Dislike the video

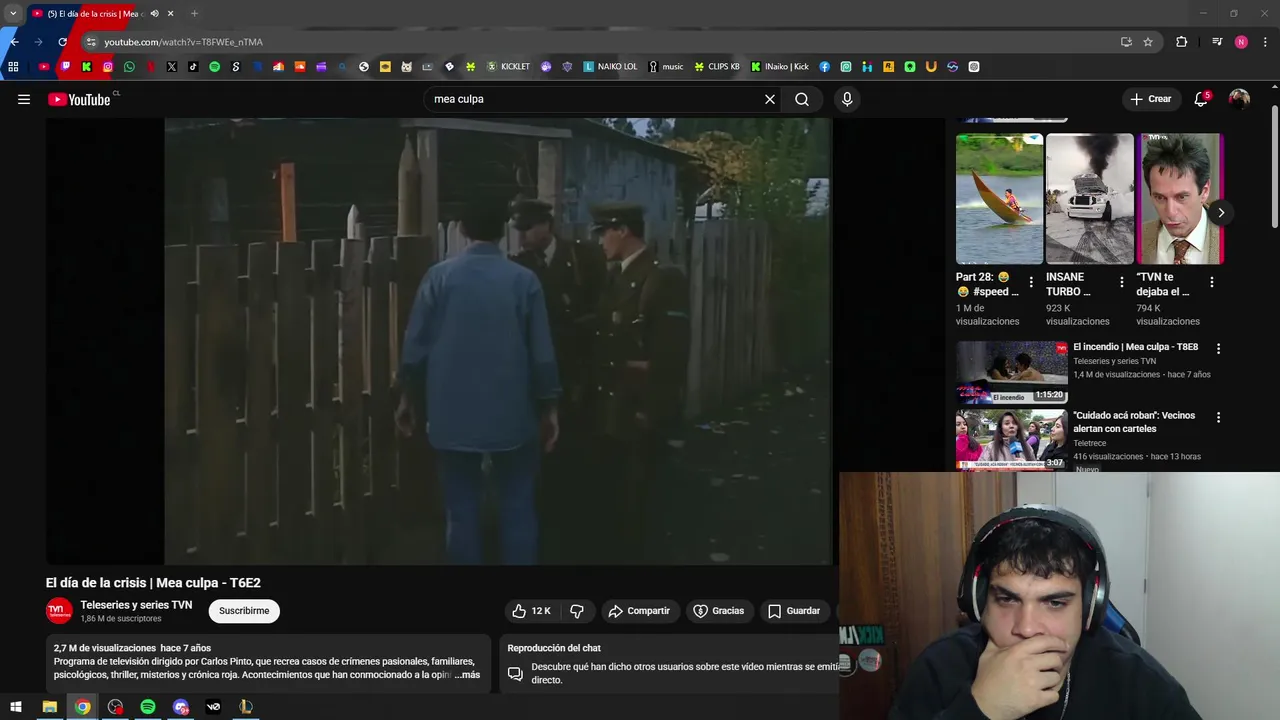(577, 611)
